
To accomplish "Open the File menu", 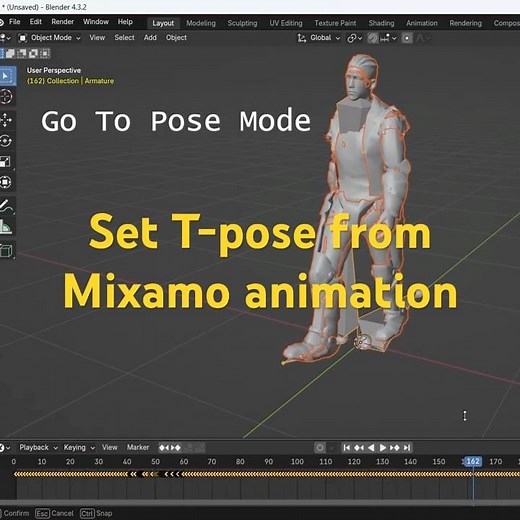I will point(14,22).
